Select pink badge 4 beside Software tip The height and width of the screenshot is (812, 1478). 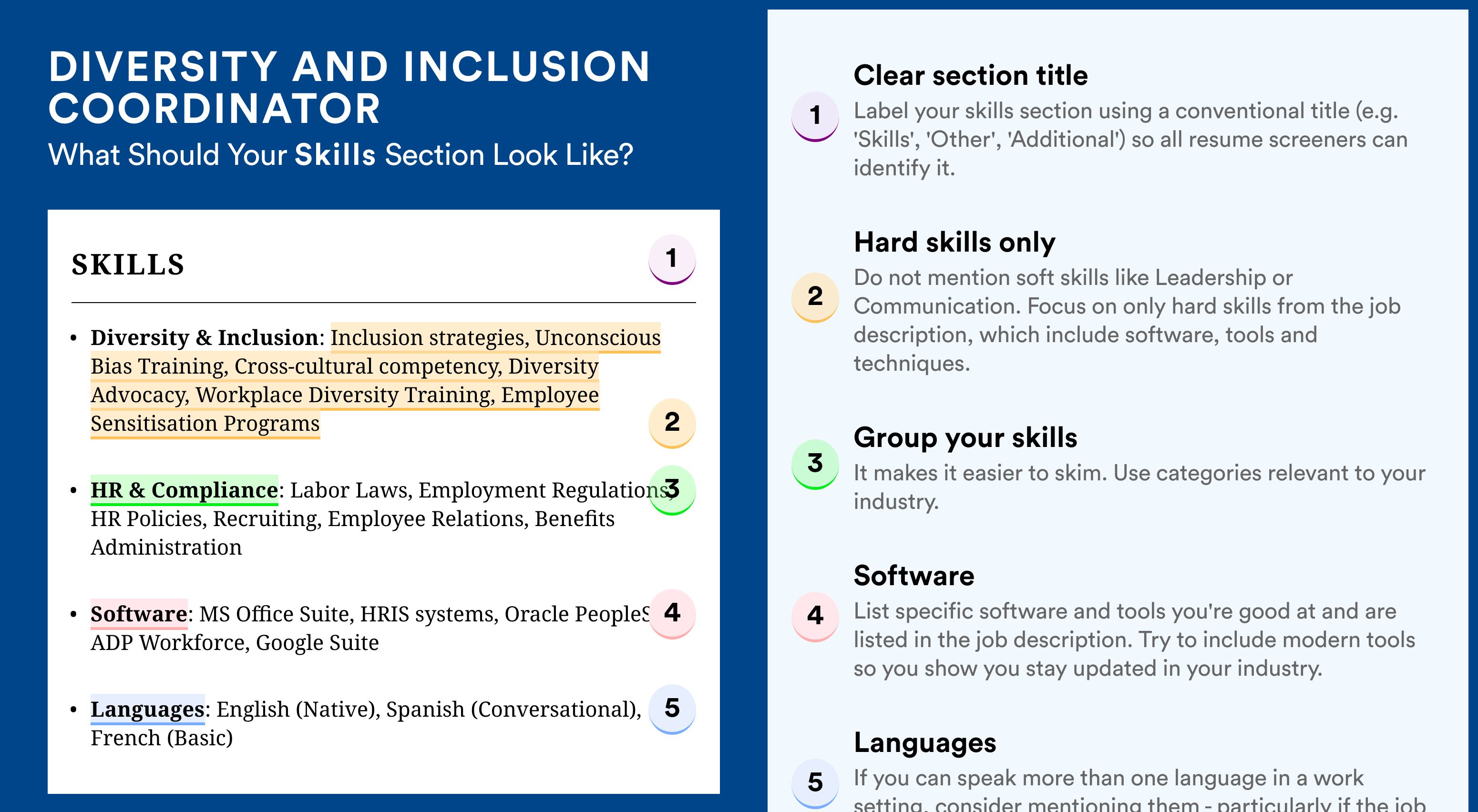(x=815, y=617)
